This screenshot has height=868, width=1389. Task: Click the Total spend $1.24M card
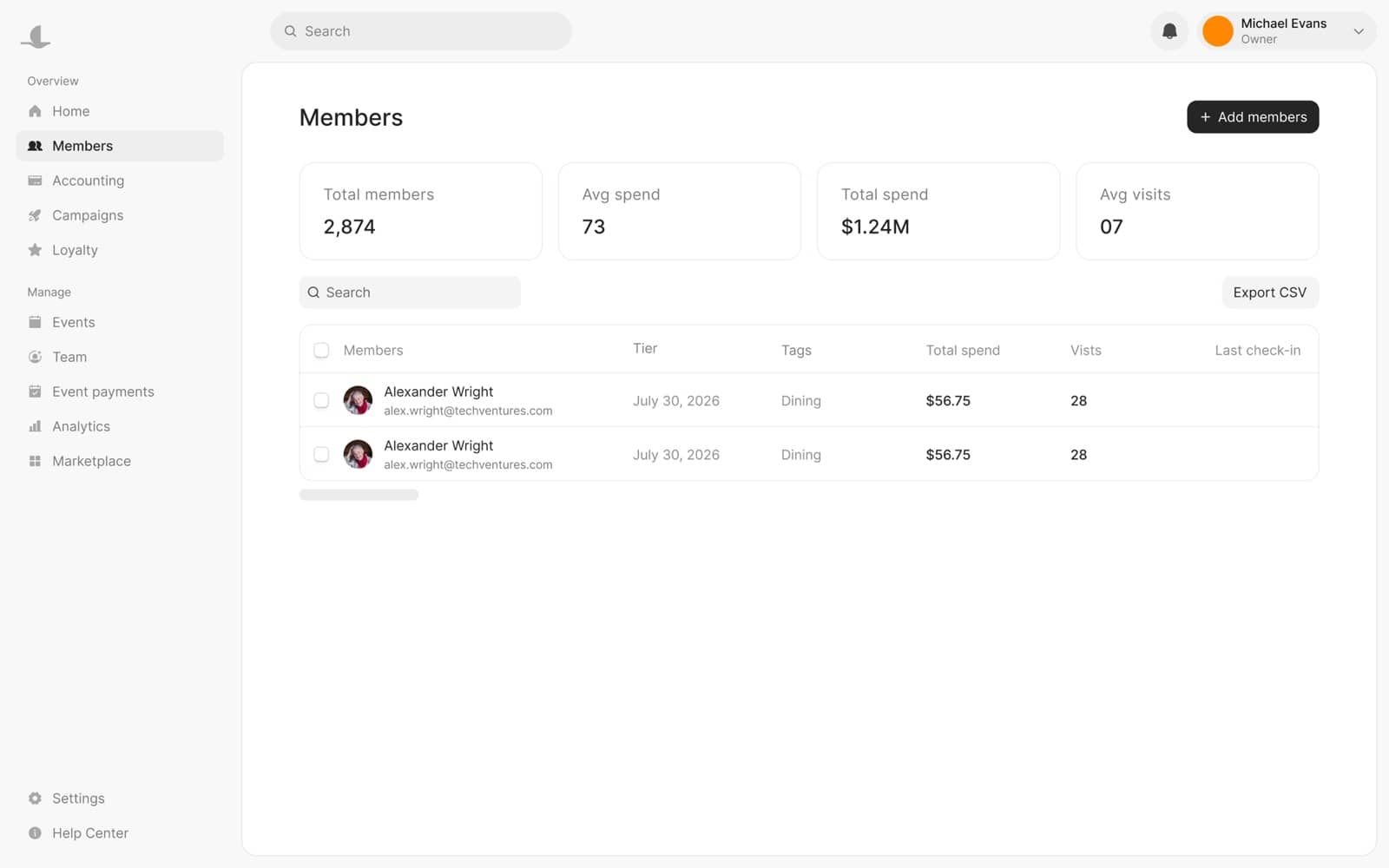938,211
